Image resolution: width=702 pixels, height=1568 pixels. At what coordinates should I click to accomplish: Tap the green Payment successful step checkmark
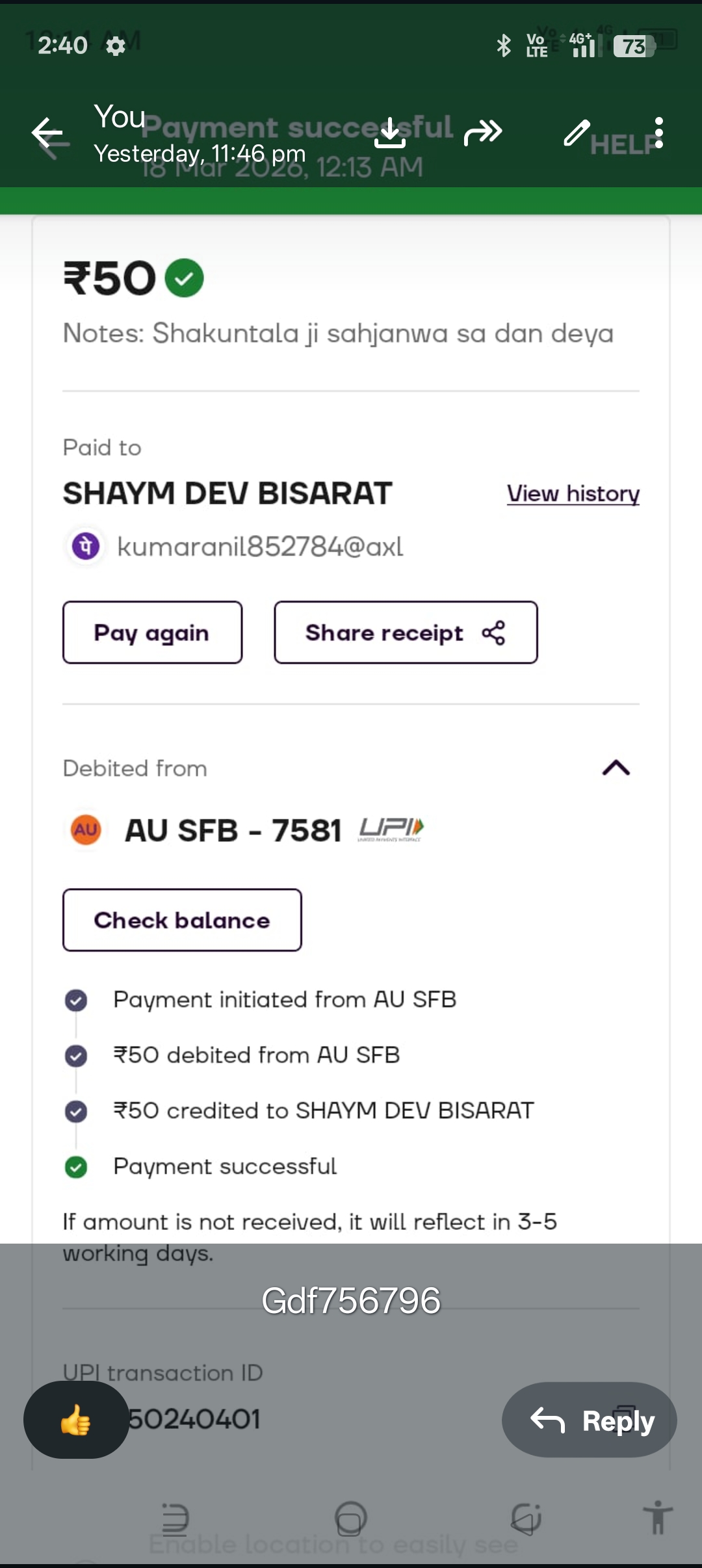point(76,1167)
